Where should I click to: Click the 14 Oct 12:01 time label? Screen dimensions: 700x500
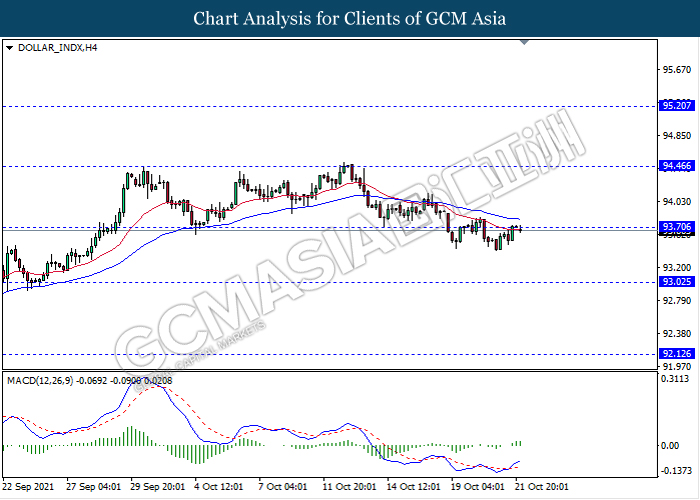coord(413,487)
